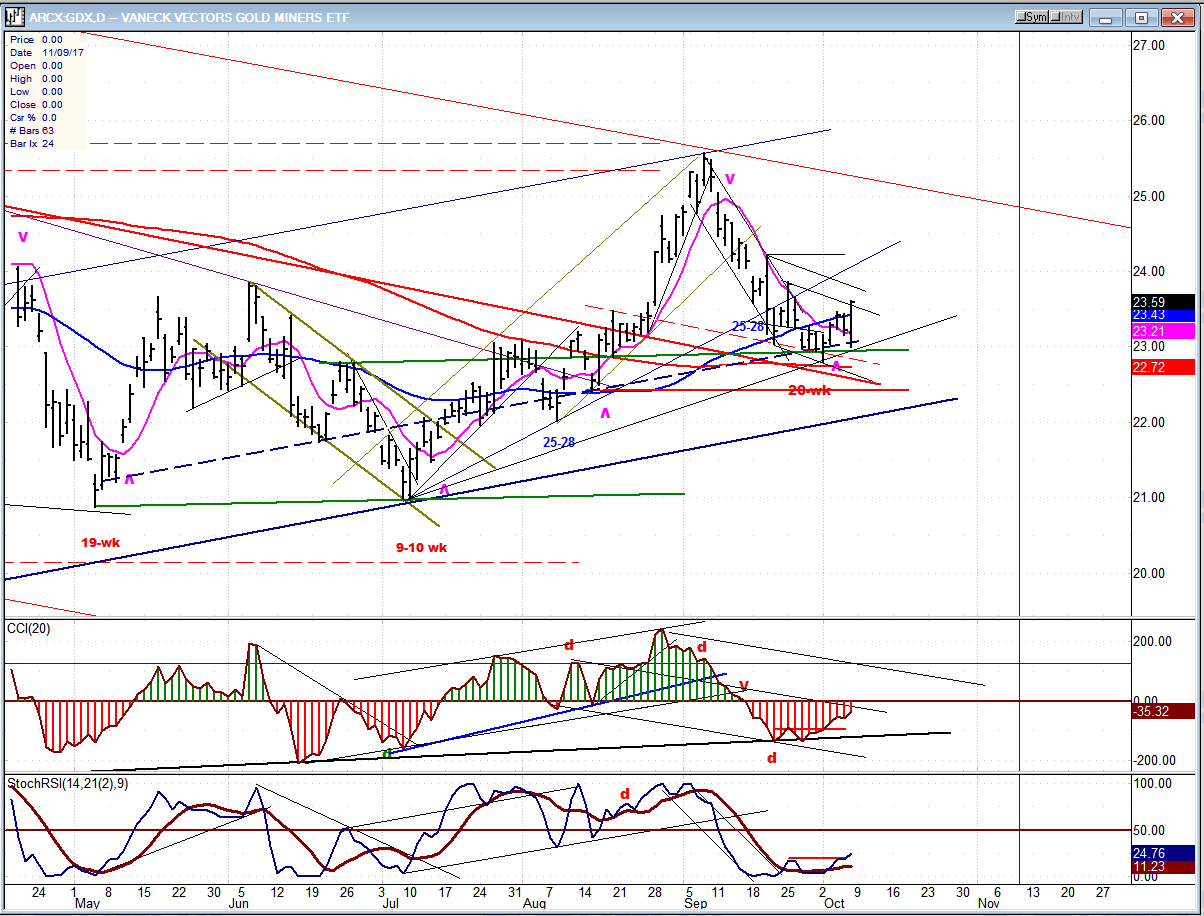Click the 27.00 price axis label
The width and height of the screenshot is (1204, 916).
(1148, 45)
